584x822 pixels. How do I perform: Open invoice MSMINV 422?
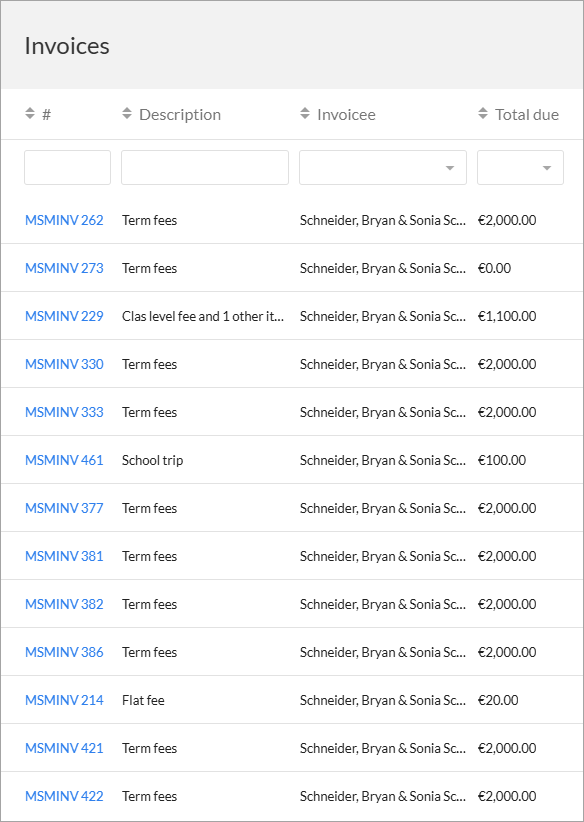(64, 796)
